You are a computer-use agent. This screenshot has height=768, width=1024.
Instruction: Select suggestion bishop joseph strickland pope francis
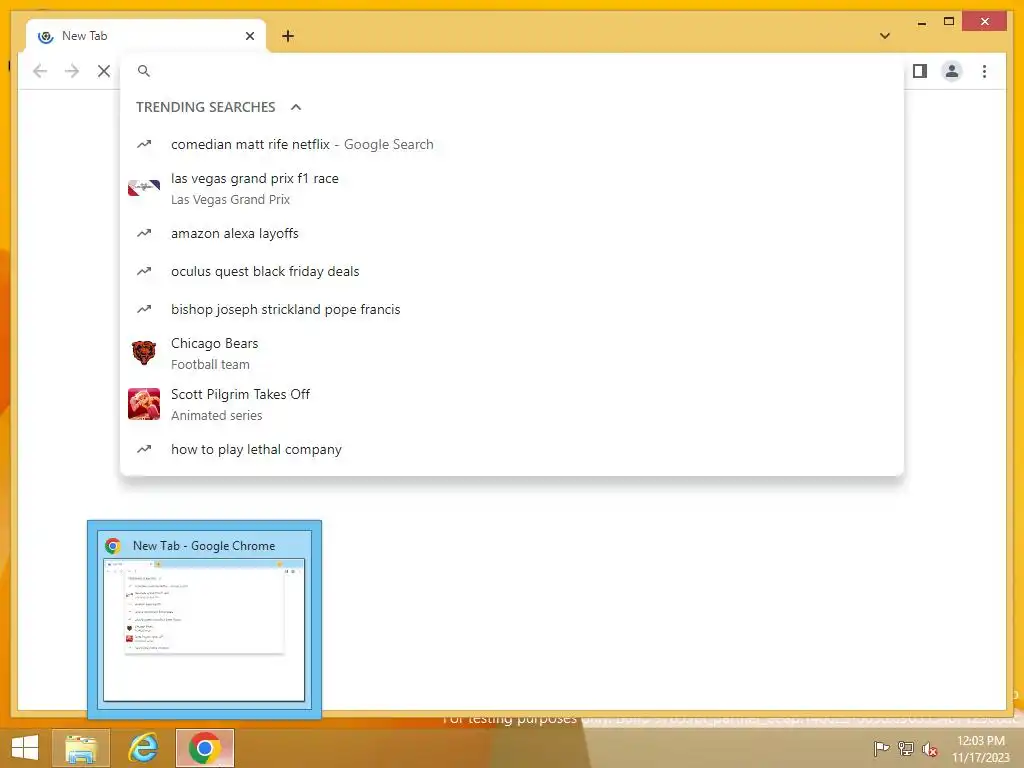512,309
